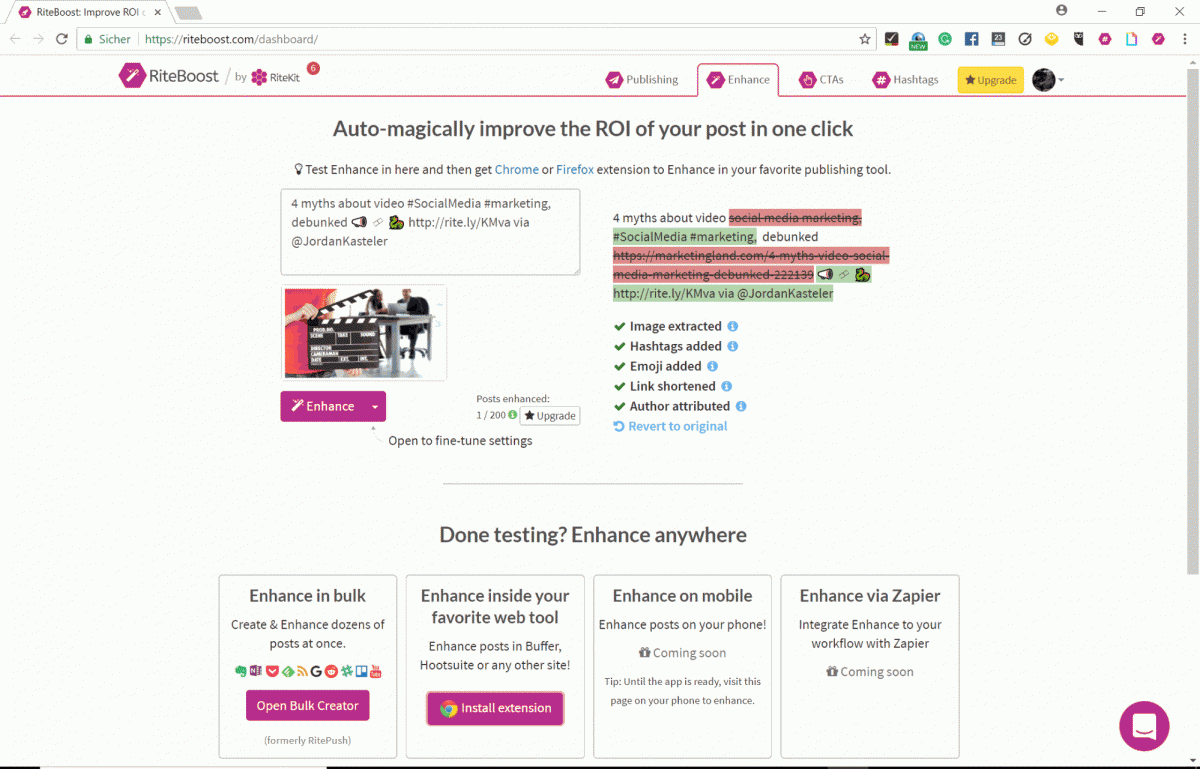
Task: Follow the Chrome extension link
Action: pos(516,169)
